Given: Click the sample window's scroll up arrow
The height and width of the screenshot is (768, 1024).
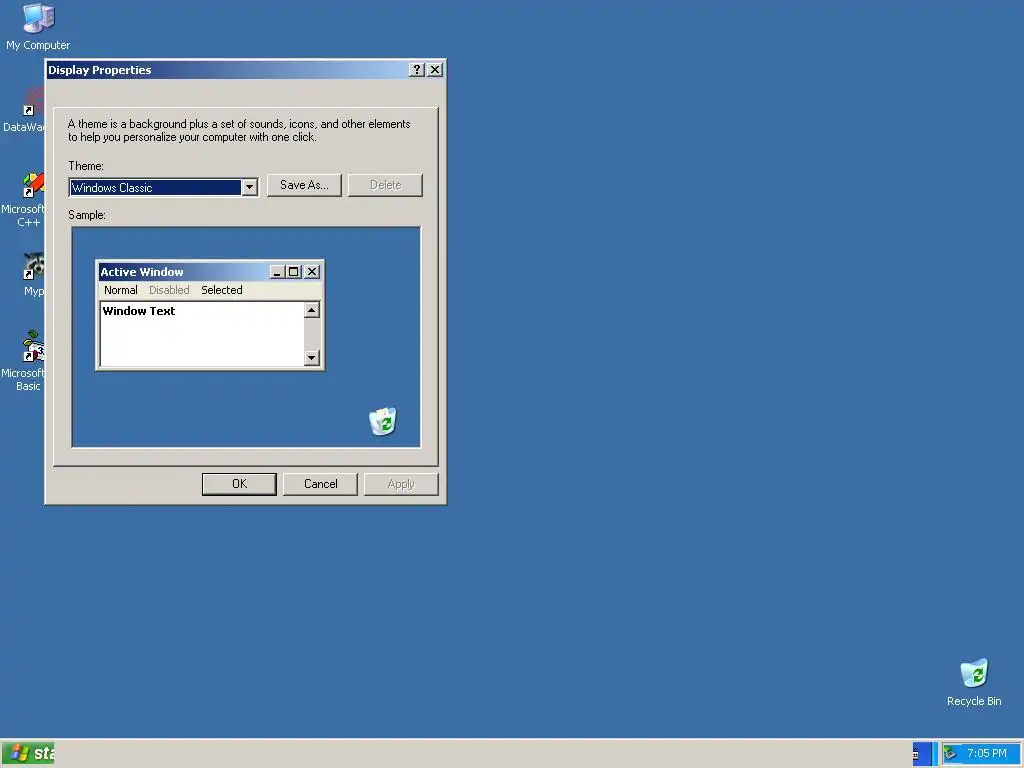Looking at the screenshot, I should pyautogui.click(x=312, y=310).
